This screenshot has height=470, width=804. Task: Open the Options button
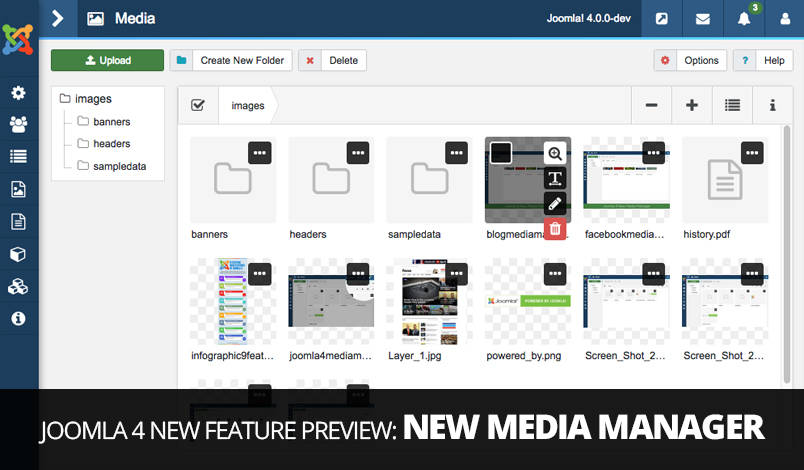690,60
